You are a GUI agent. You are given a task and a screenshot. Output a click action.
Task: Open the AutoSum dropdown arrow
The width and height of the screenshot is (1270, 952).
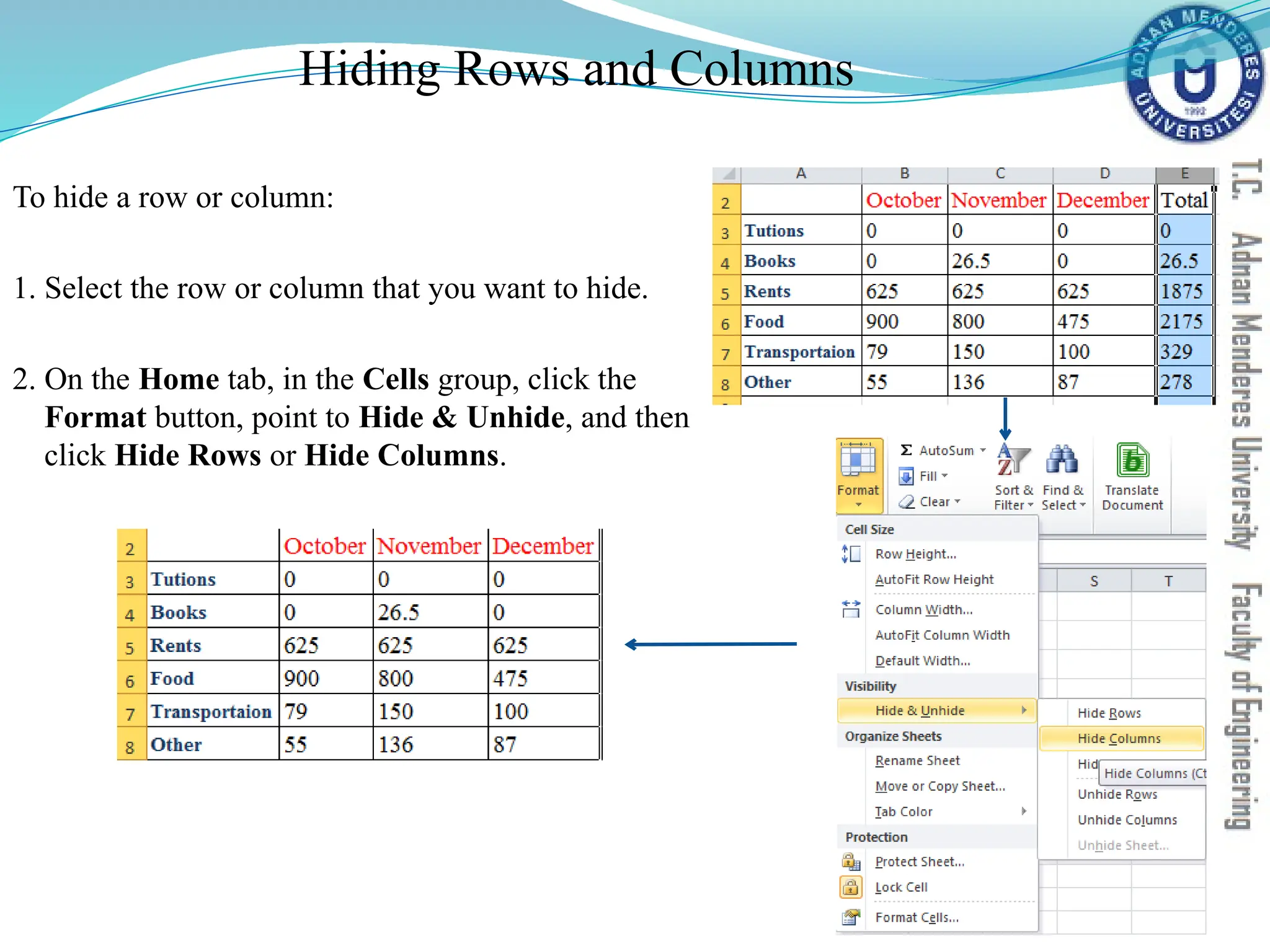[983, 451]
